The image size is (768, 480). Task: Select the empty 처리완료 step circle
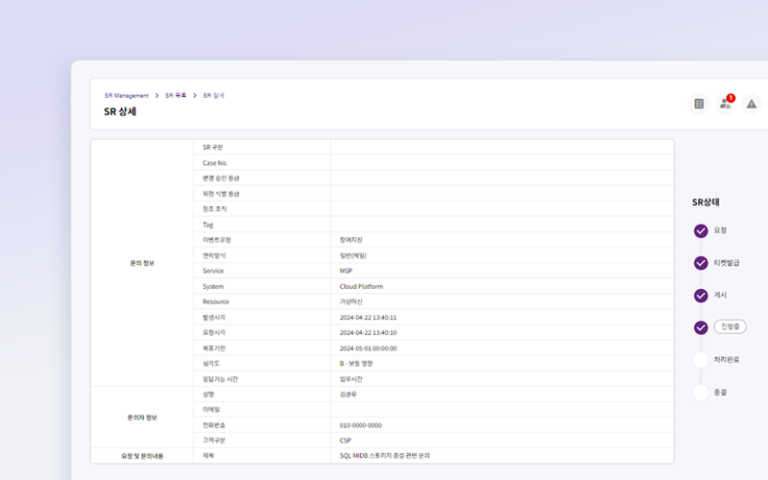(x=701, y=359)
